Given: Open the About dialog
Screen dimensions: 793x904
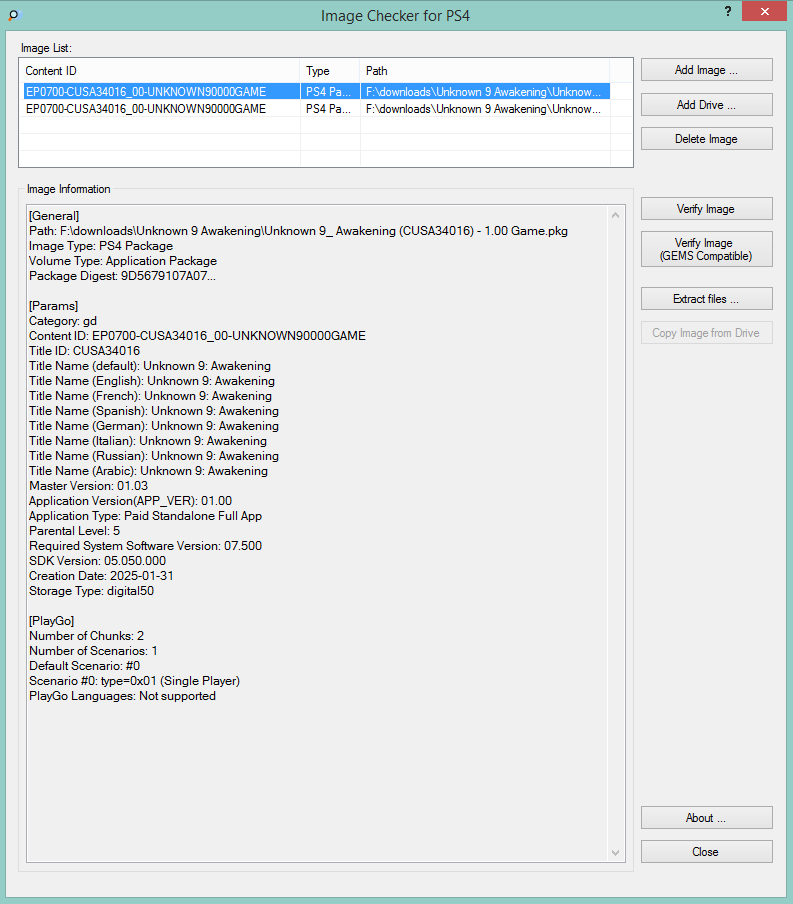Looking at the screenshot, I should pyautogui.click(x=706, y=818).
